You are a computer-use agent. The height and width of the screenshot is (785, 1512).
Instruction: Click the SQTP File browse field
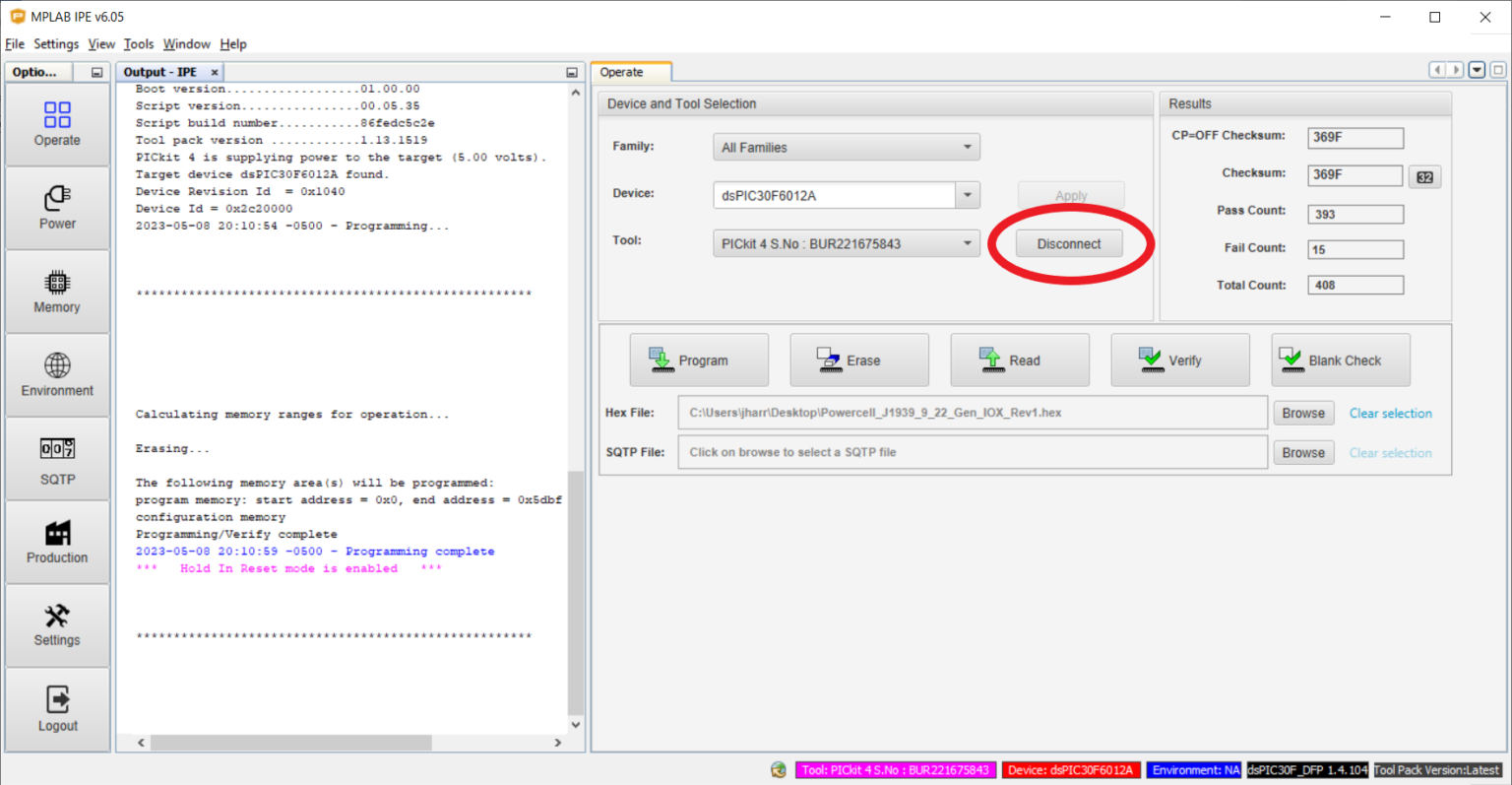(972, 451)
